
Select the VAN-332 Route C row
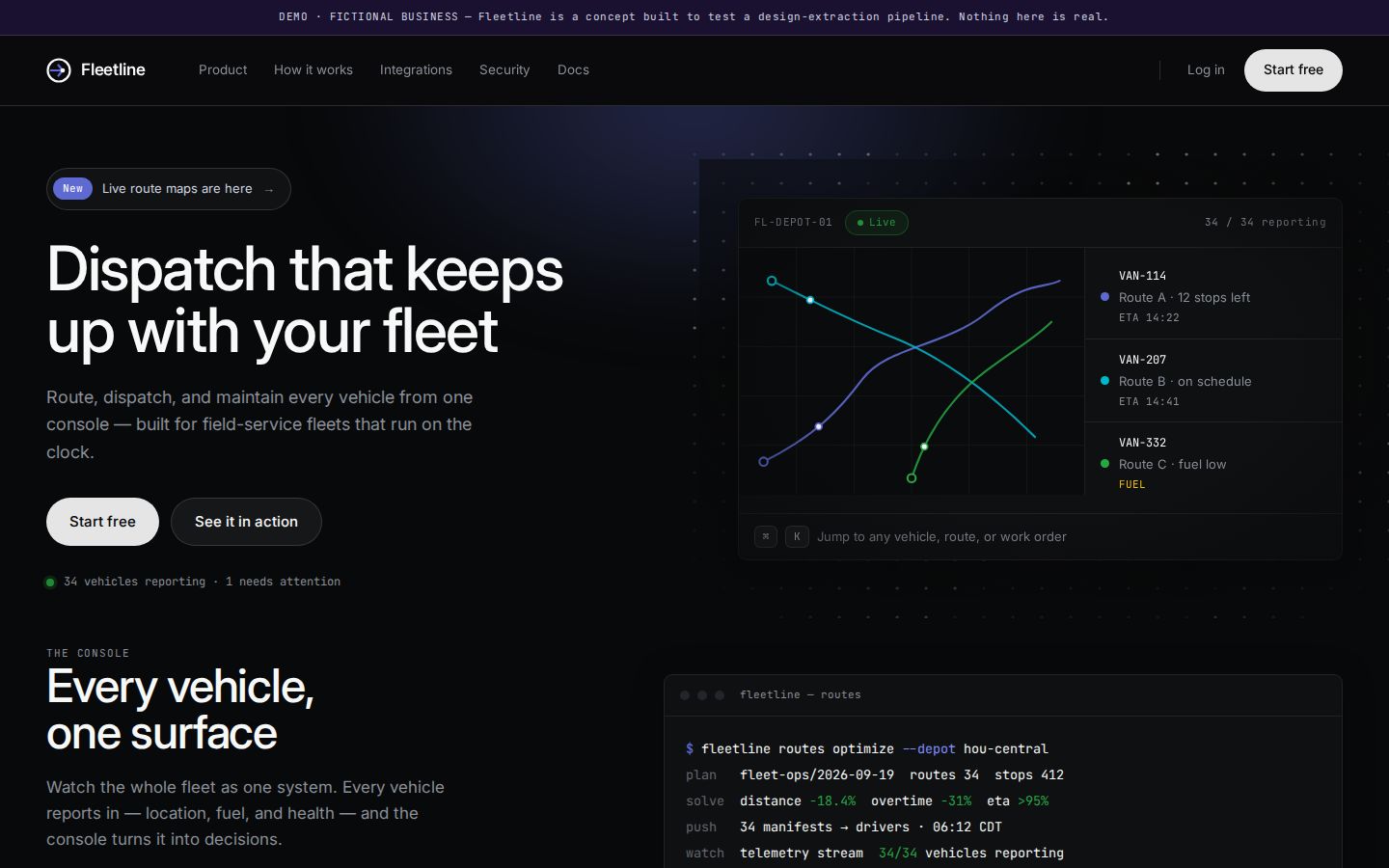[x=1213, y=464]
